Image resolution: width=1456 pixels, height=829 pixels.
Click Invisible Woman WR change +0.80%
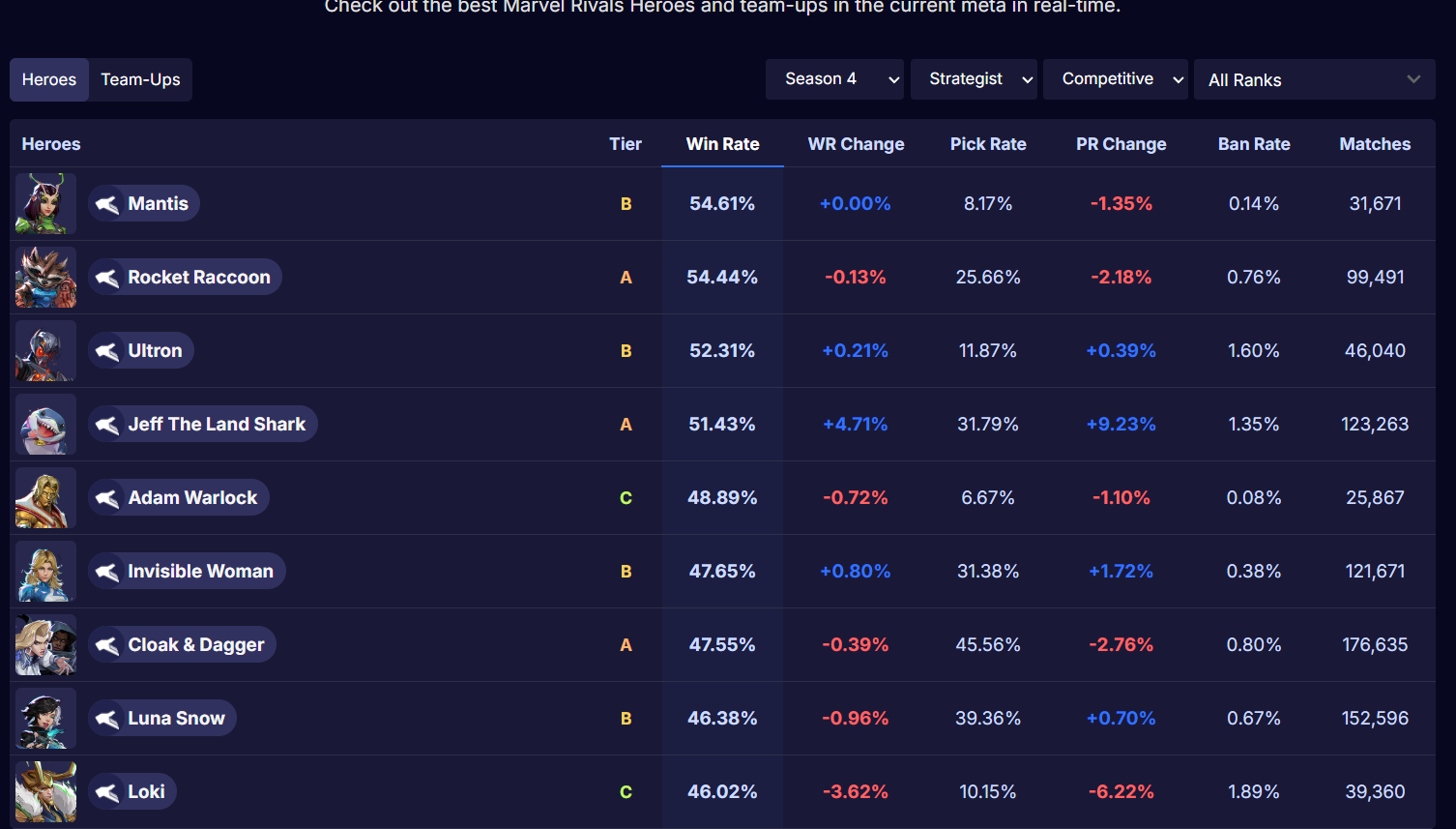coord(856,571)
